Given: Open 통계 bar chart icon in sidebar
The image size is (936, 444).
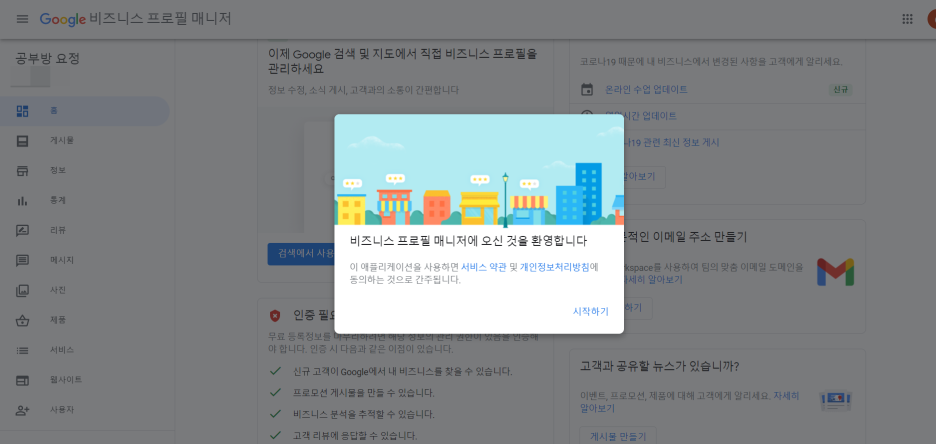Looking at the screenshot, I should point(23,201).
